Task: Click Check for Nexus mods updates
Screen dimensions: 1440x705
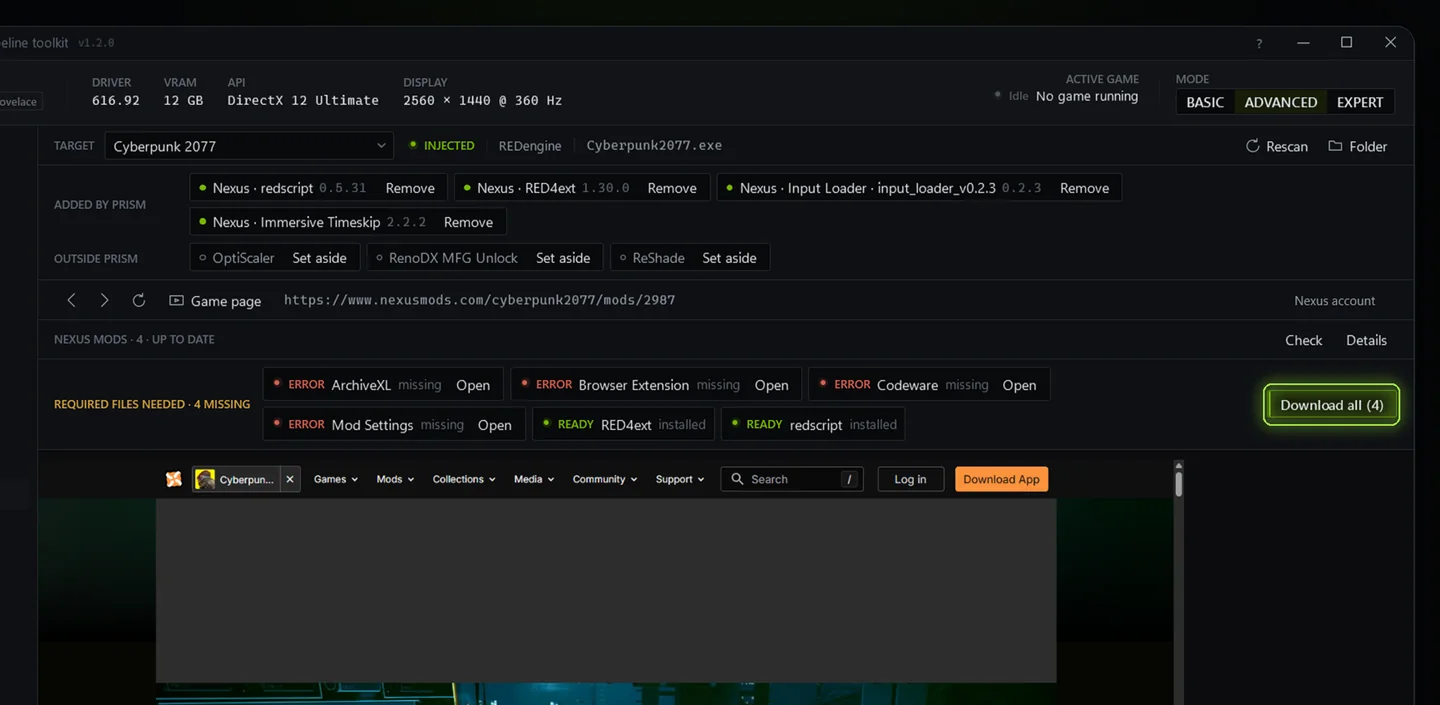Action: pos(1303,340)
